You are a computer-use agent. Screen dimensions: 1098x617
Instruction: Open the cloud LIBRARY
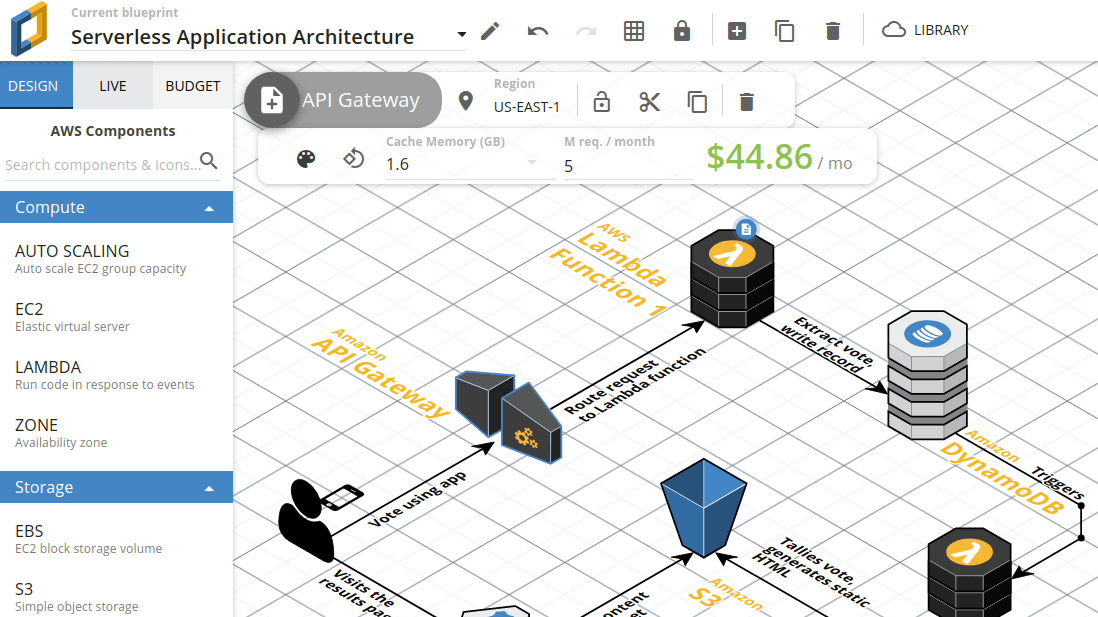pyautogui.click(x=924, y=30)
